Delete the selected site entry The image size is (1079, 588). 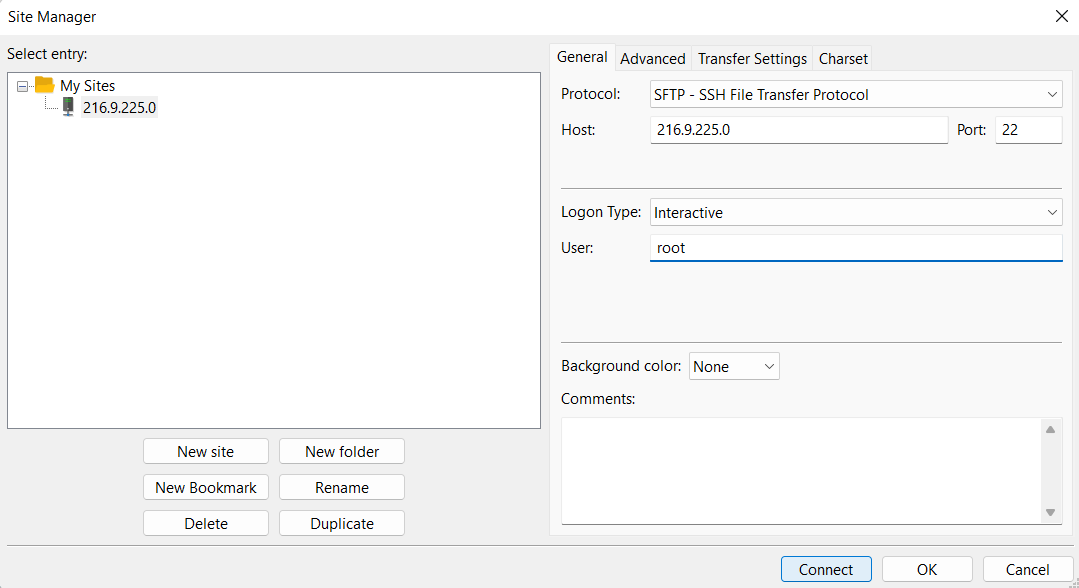[206, 523]
